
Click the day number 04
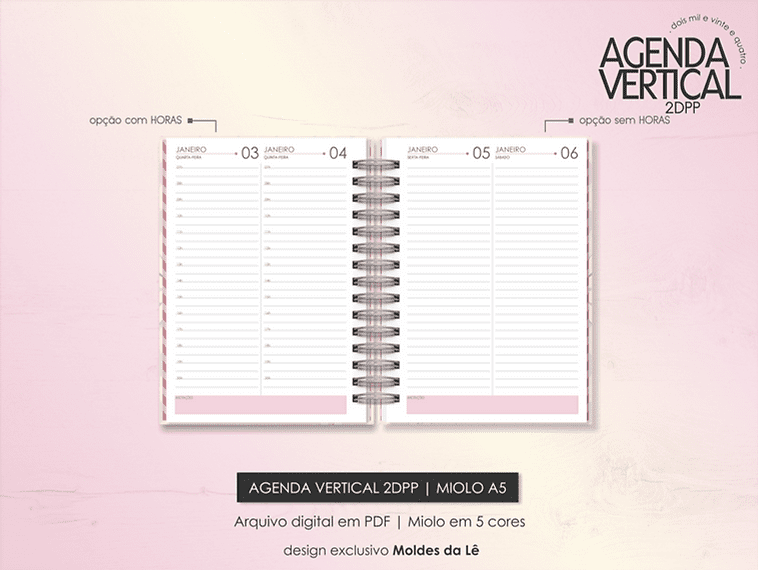click(x=337, y=153)
